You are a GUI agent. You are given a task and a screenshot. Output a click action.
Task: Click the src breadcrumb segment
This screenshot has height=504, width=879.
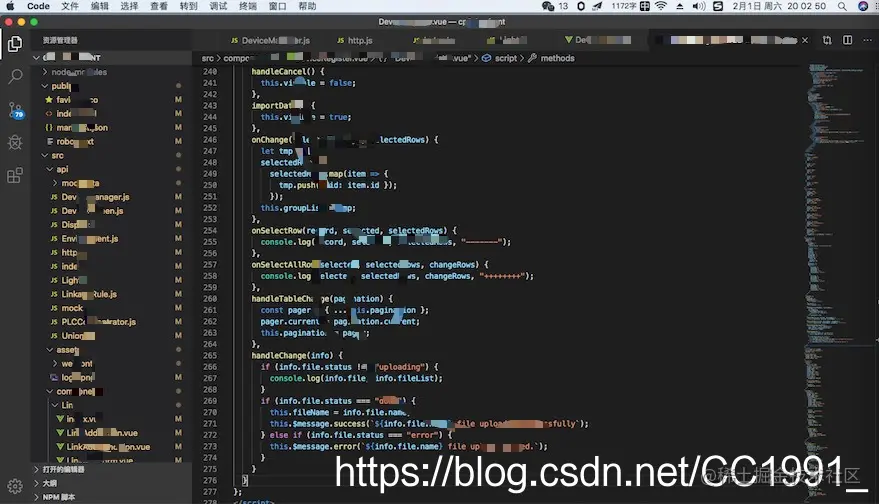[207, 58]
